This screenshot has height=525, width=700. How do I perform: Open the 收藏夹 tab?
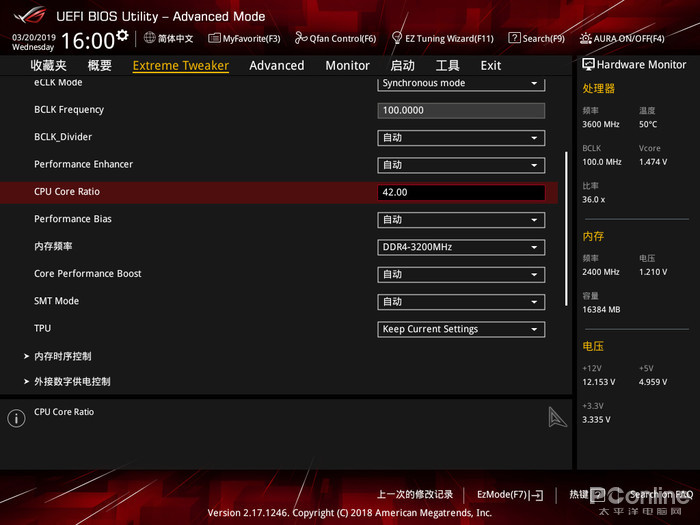(x=49, y=66)
